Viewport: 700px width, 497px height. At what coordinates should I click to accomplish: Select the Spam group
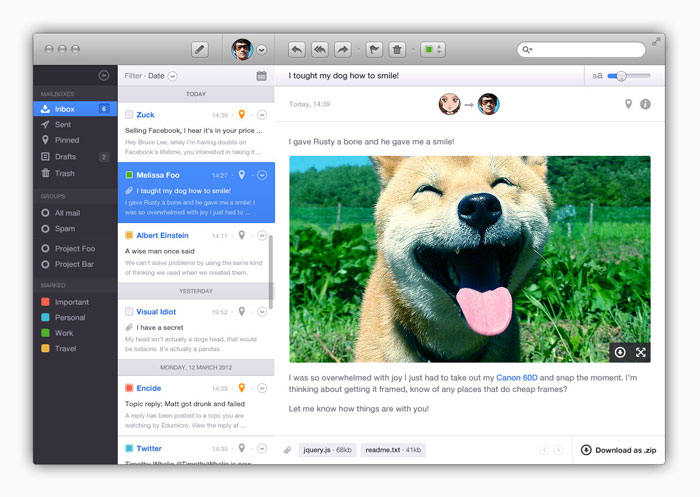coord(75,229)
